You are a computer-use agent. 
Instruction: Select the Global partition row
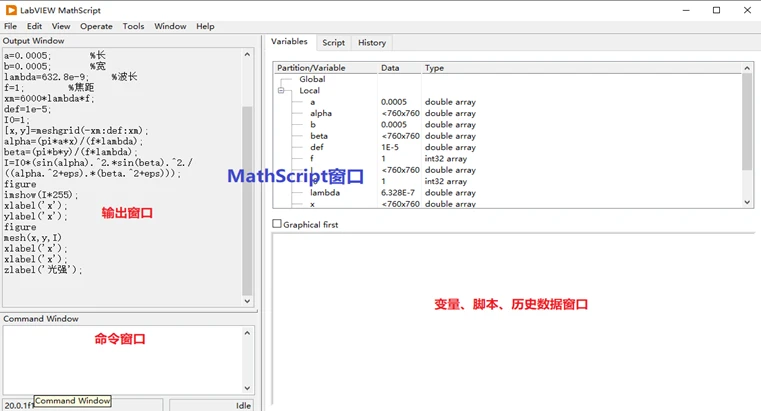312,79
